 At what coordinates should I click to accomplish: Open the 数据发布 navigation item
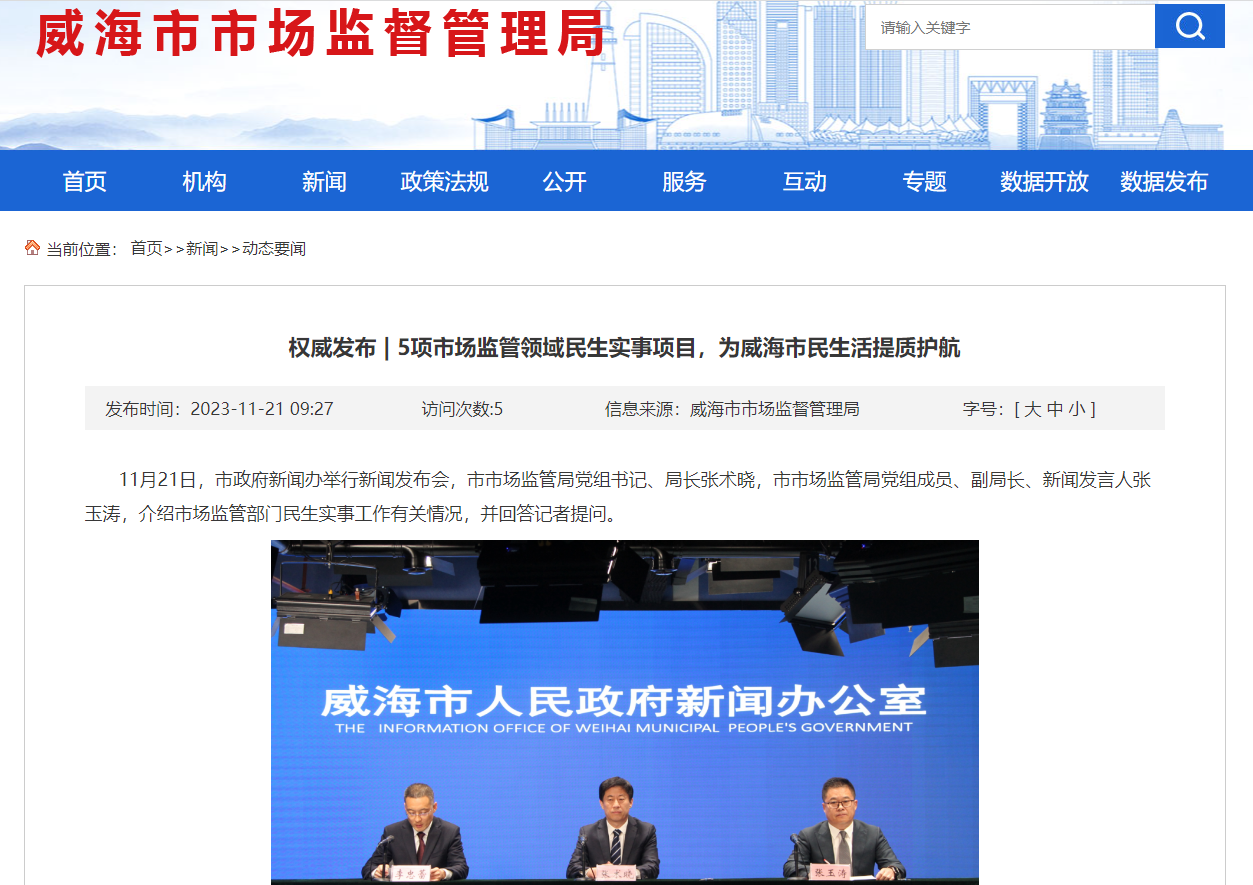click(1164, 181)
